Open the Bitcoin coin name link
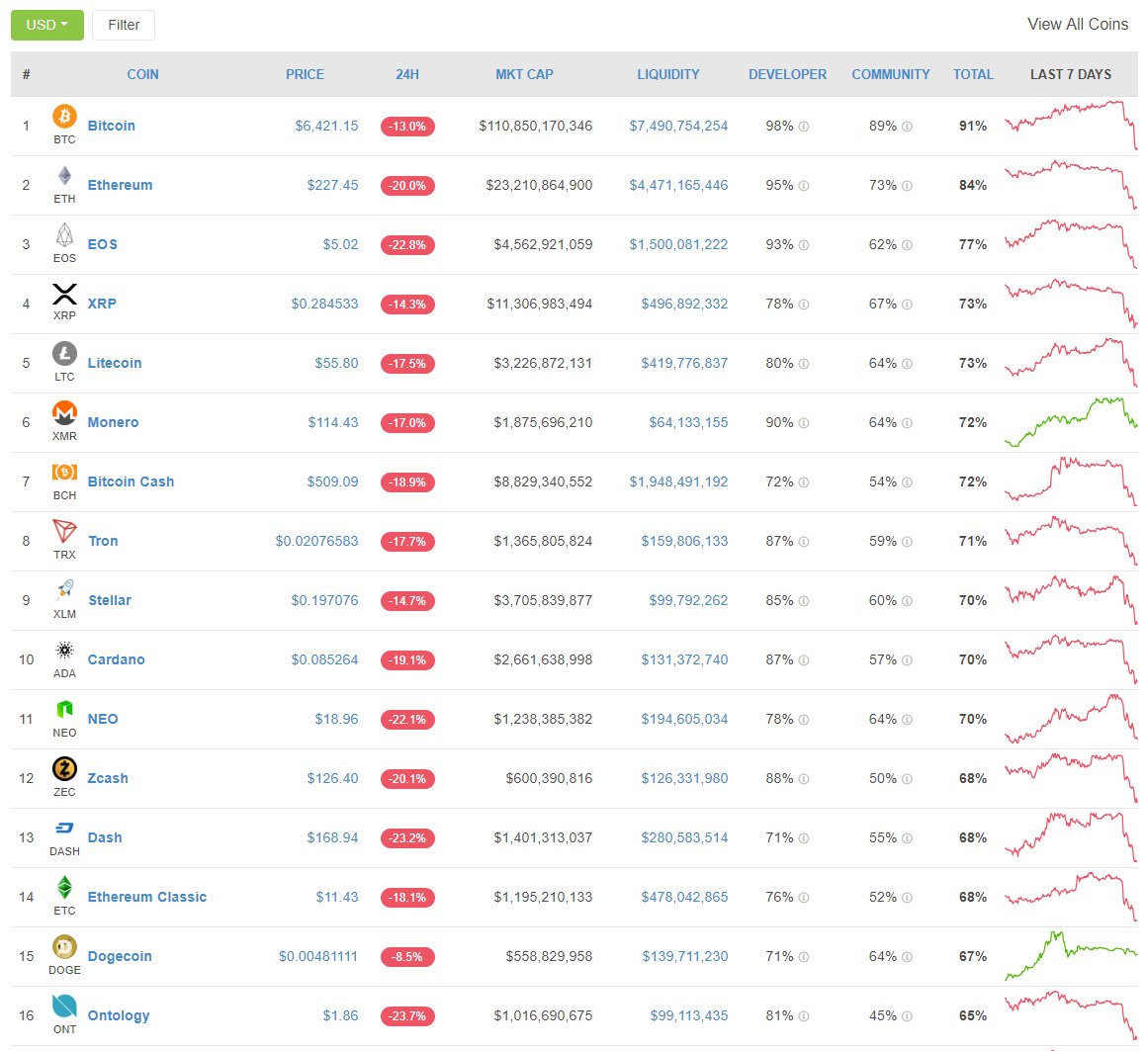 (x=112, y=126)
